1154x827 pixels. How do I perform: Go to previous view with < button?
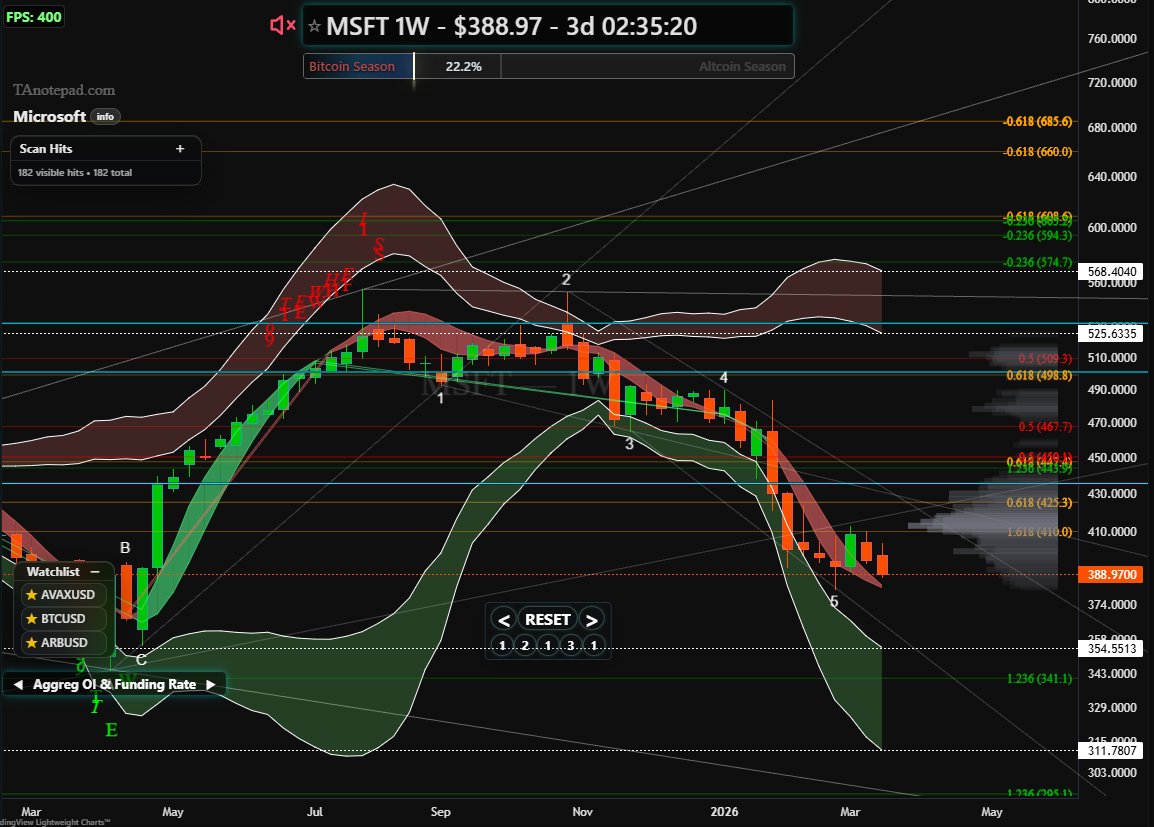[x=503, y=620]
